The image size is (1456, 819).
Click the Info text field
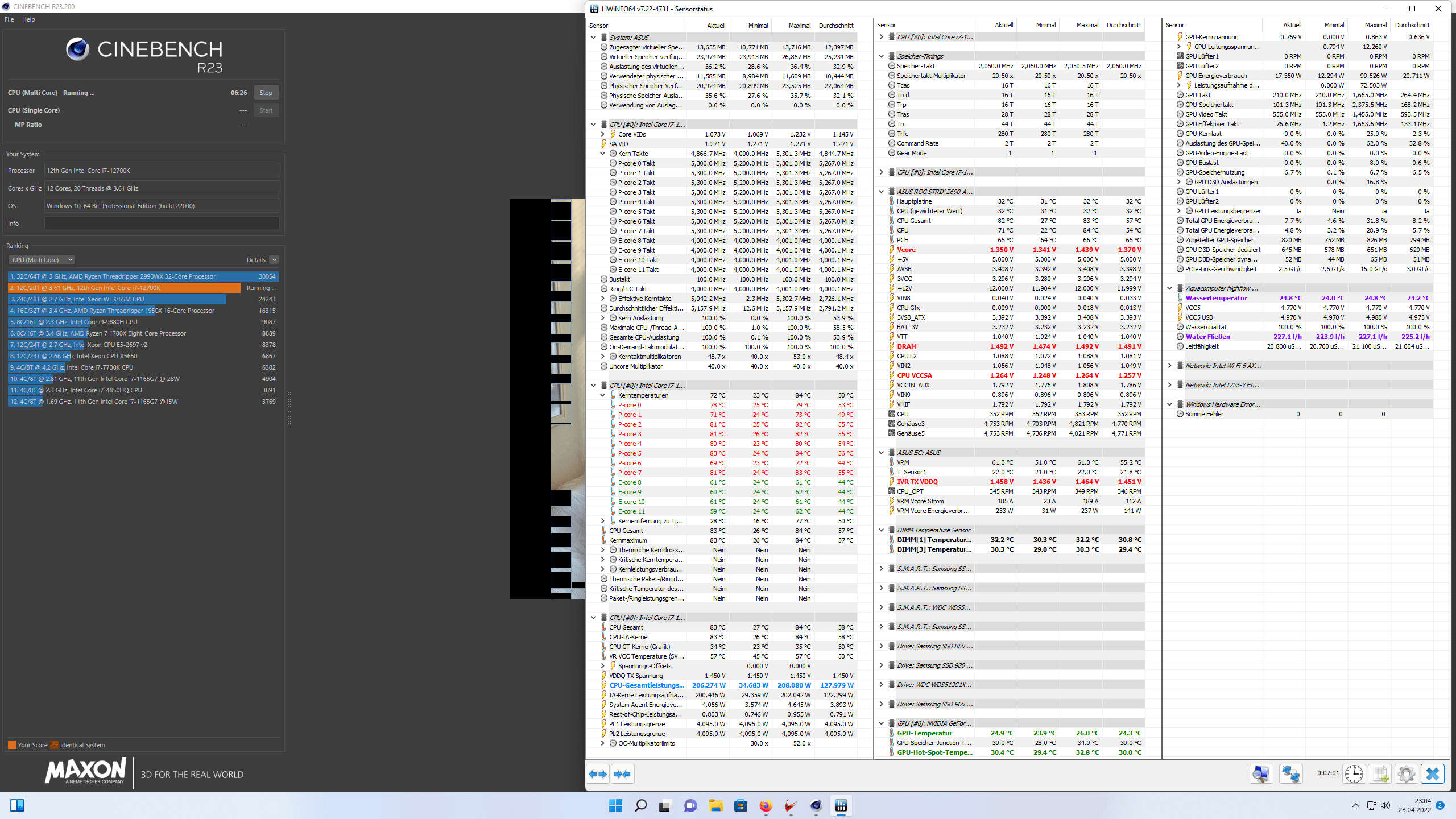[x=162, y=224]
